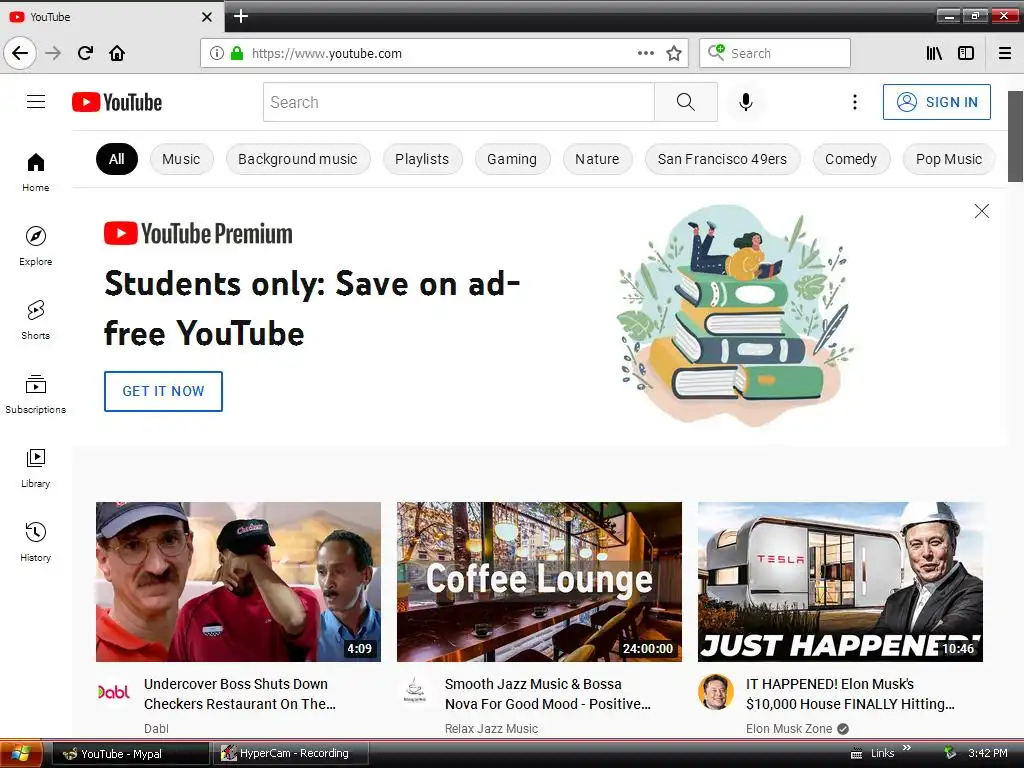Switch to HyperCam - Recording taskbar button
This screenshot has height=768, width=1024.
point(292,754)
